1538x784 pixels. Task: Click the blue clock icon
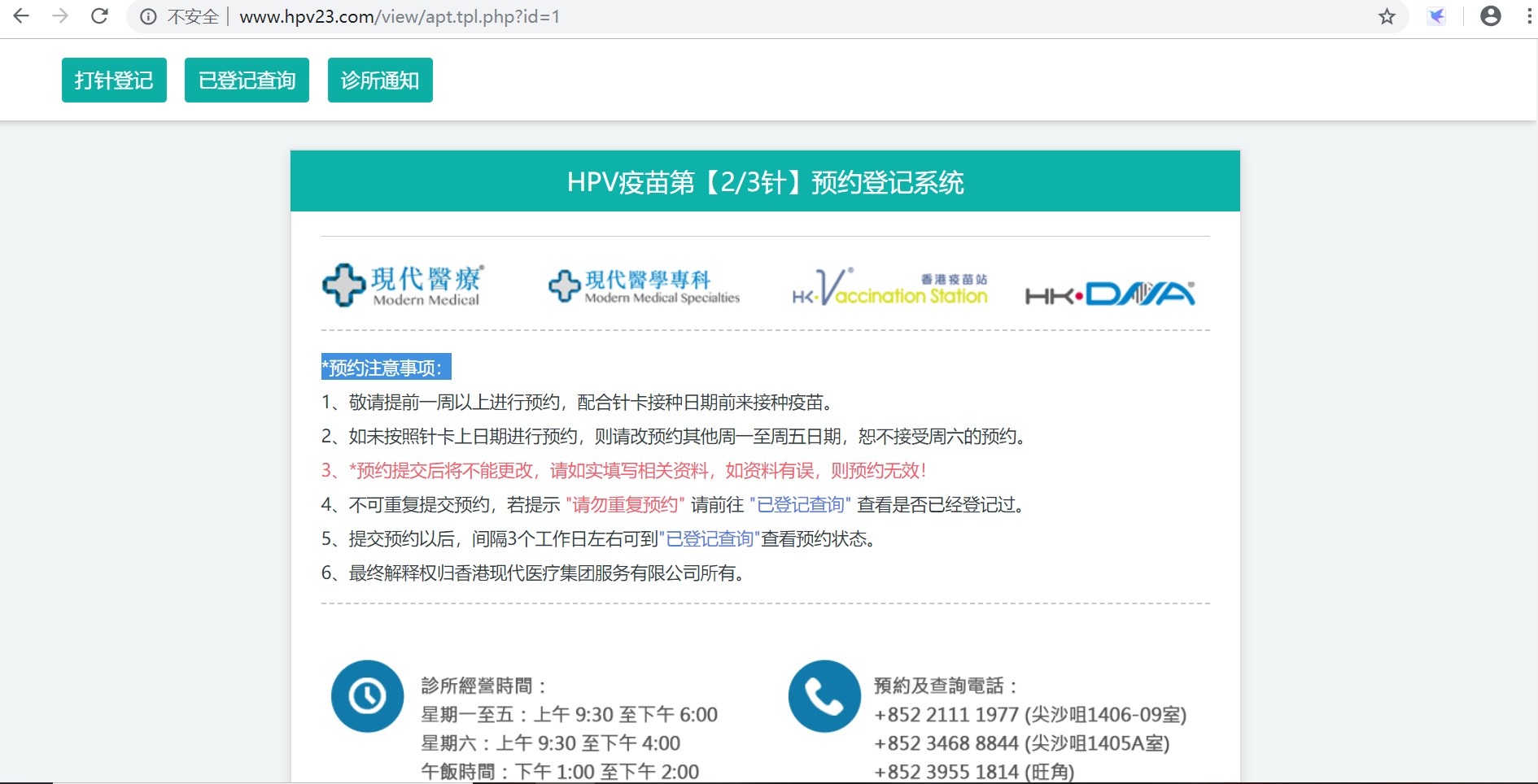pyautogui.click(x=367, y=696)
